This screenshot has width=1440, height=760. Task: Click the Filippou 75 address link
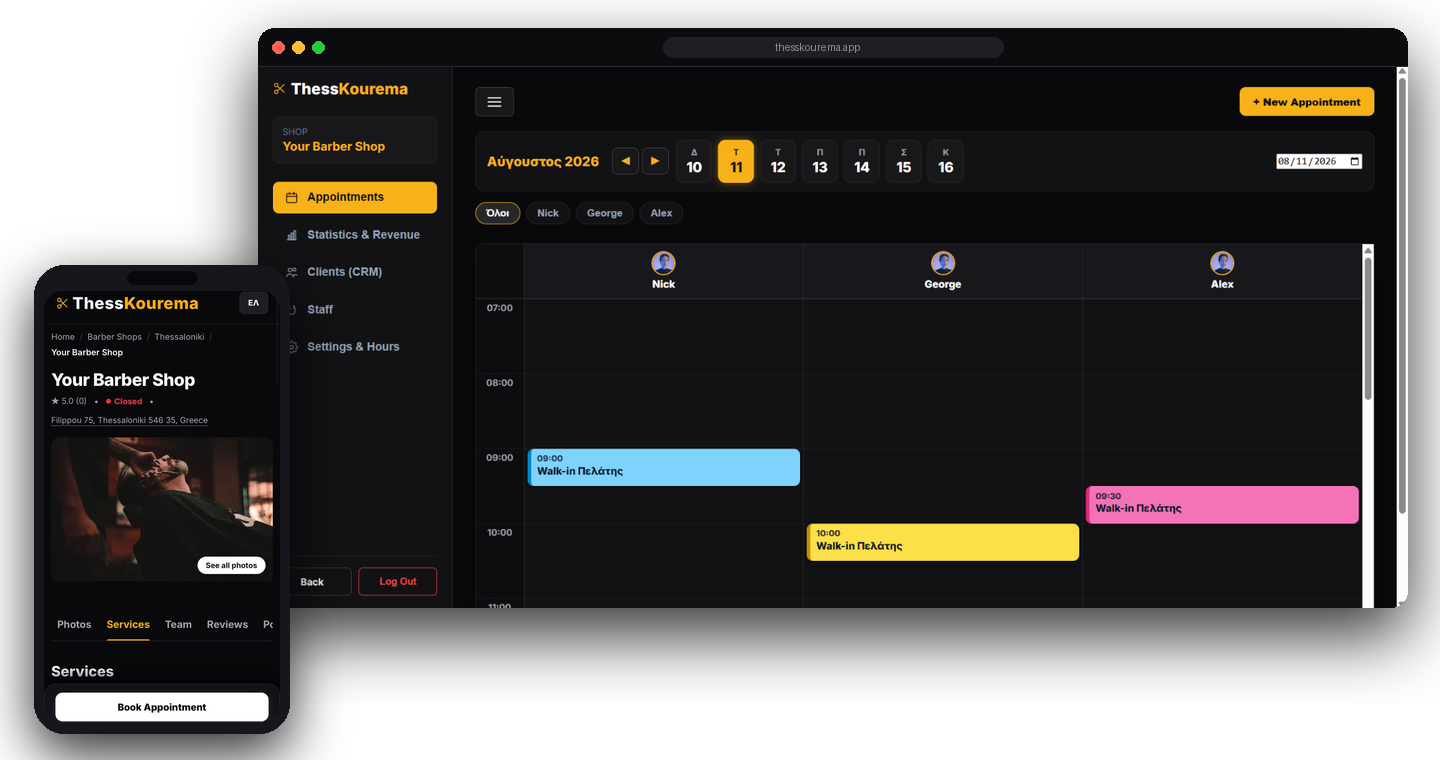tap(130, 421)
